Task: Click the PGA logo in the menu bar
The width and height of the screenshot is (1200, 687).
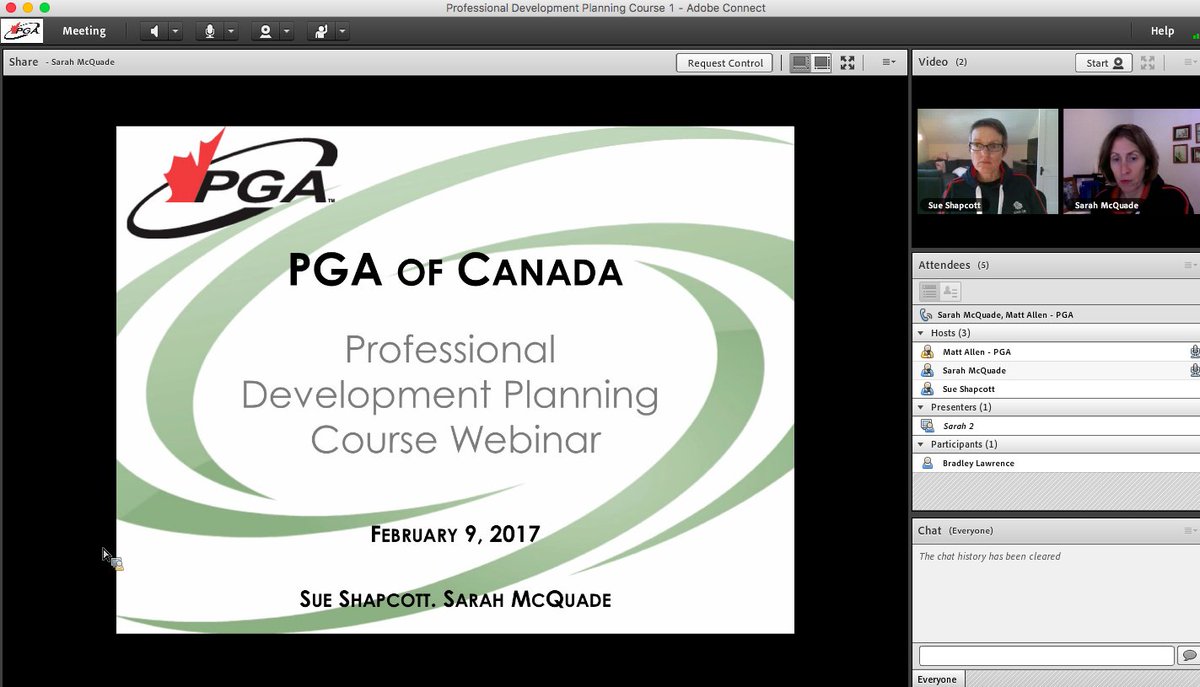Action: pyautogui.click(x=23, y=31)
